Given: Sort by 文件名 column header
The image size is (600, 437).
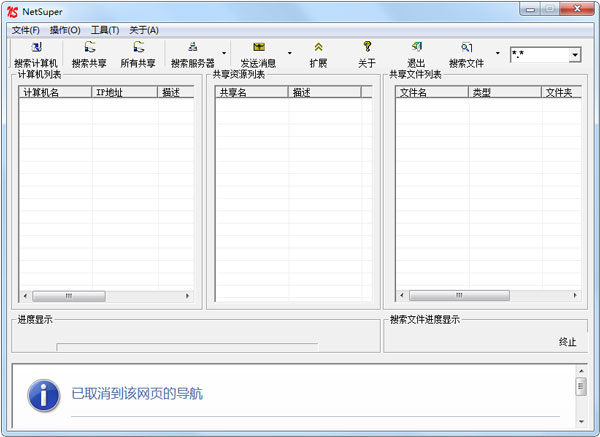Looking at the screenshot, I should [432, 92].
